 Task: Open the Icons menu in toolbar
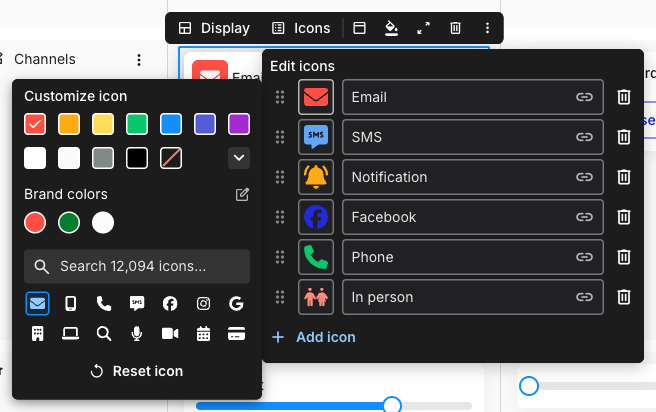coord(301,28)
